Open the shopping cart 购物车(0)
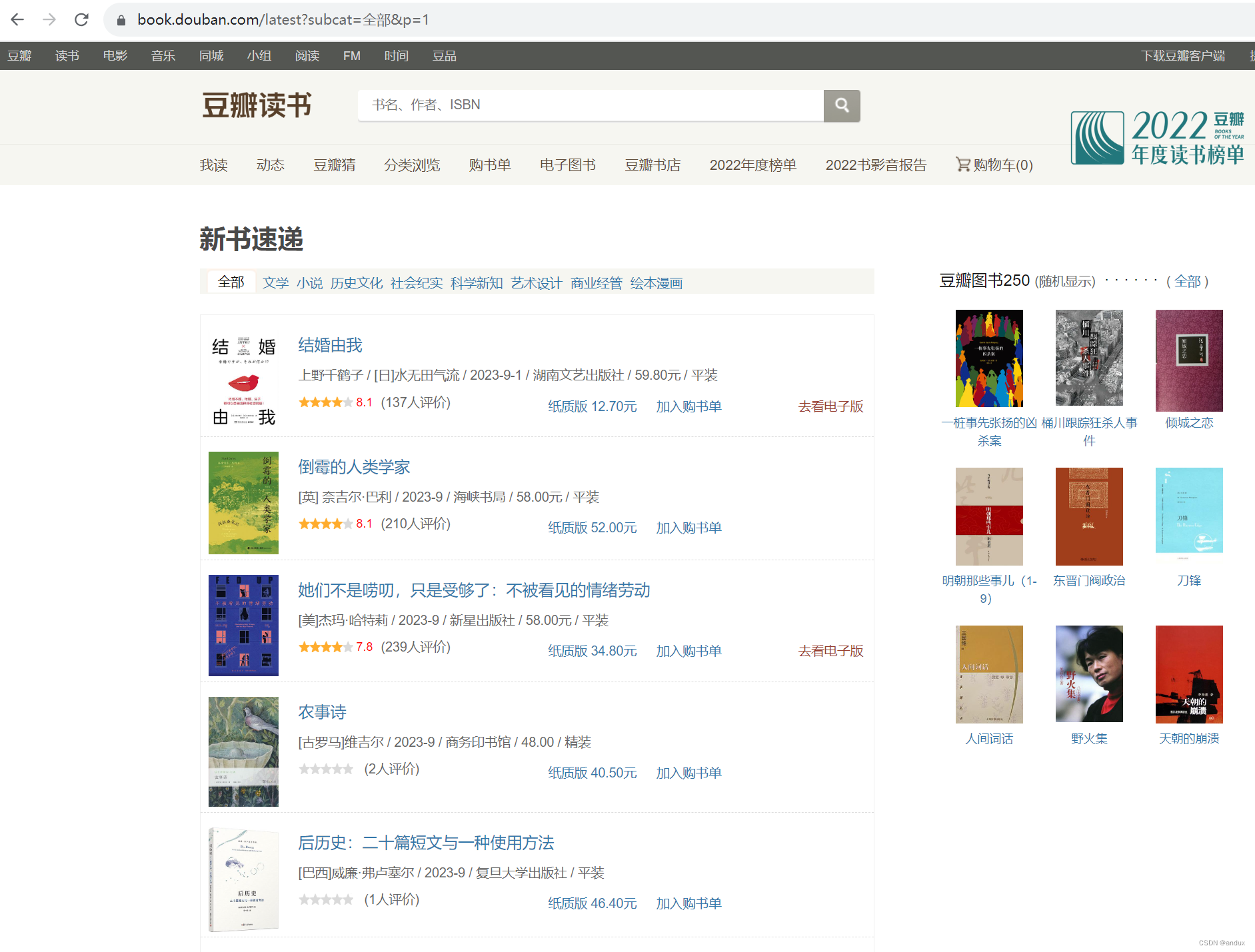This screenshot has width=1255, height=952. pyautogui.click(x=994, y=165)
